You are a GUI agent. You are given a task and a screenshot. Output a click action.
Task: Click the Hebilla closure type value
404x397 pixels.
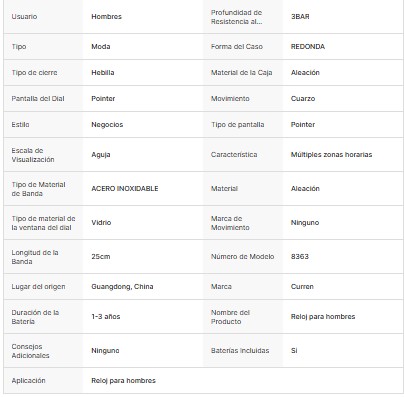pos(103,73)
